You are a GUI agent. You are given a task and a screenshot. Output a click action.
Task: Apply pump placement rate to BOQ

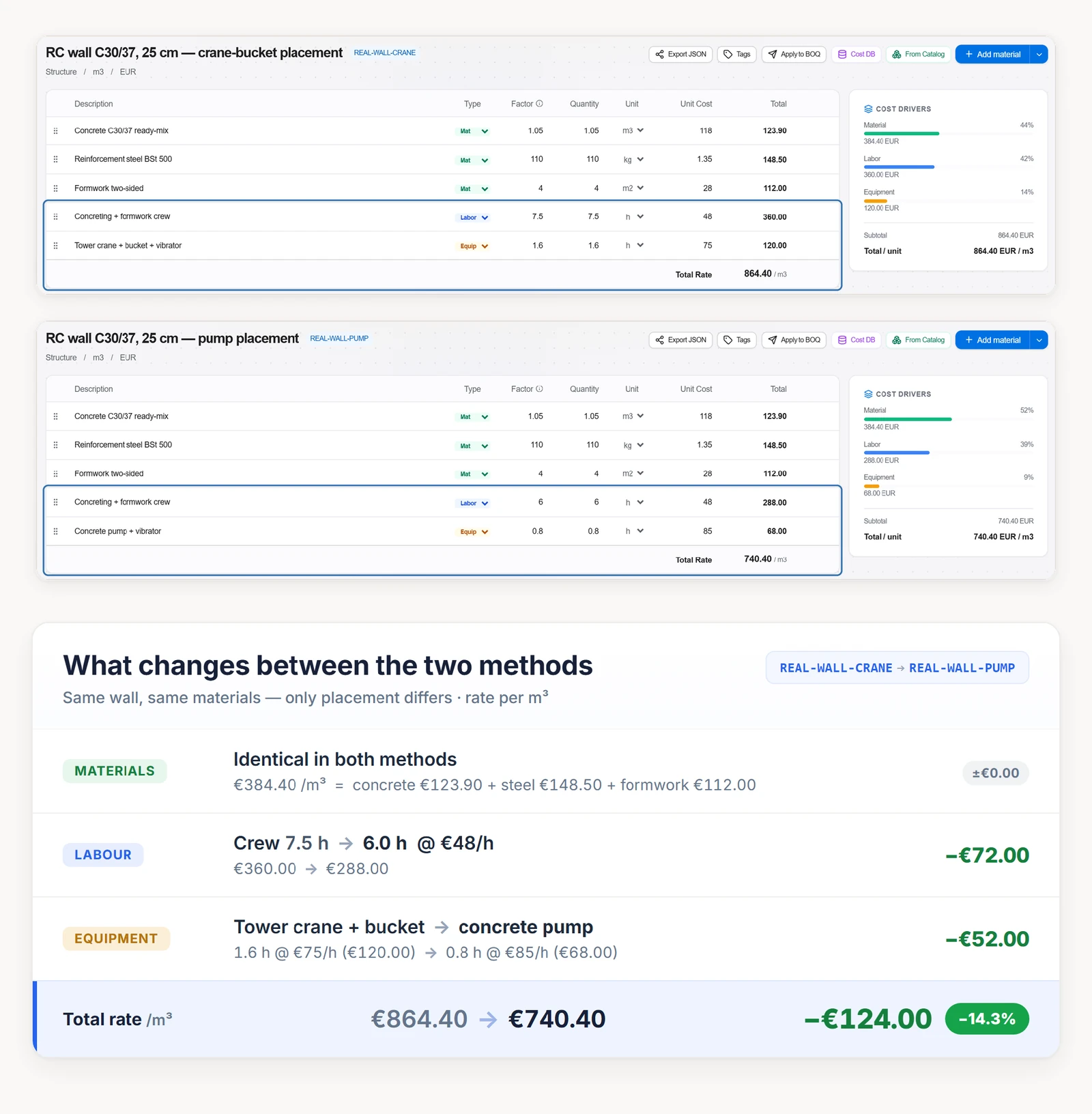click(x=794, y=340)
